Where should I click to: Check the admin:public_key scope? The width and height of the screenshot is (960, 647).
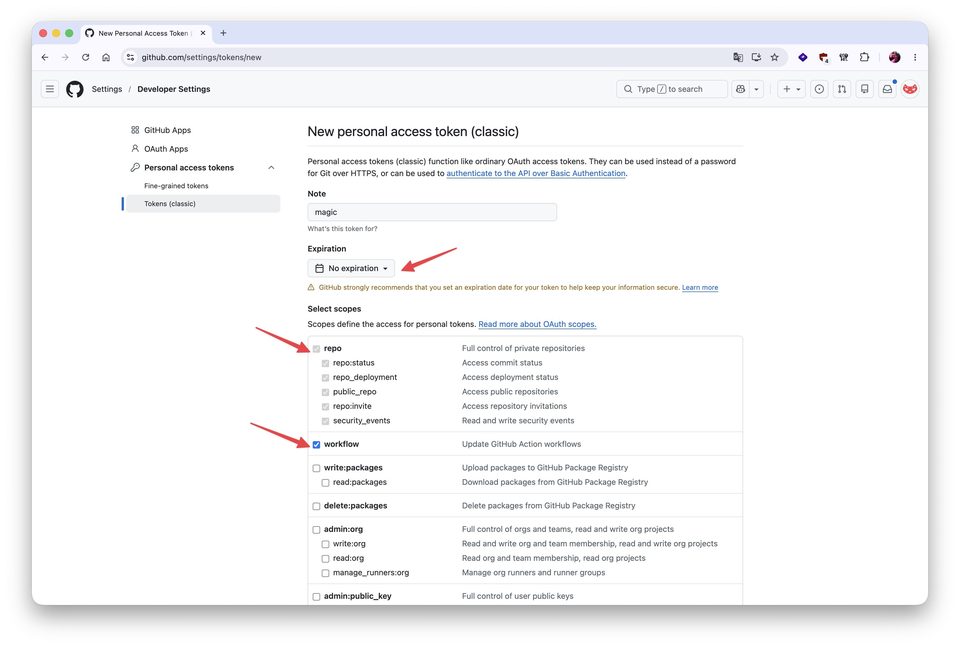click(317, 597)
